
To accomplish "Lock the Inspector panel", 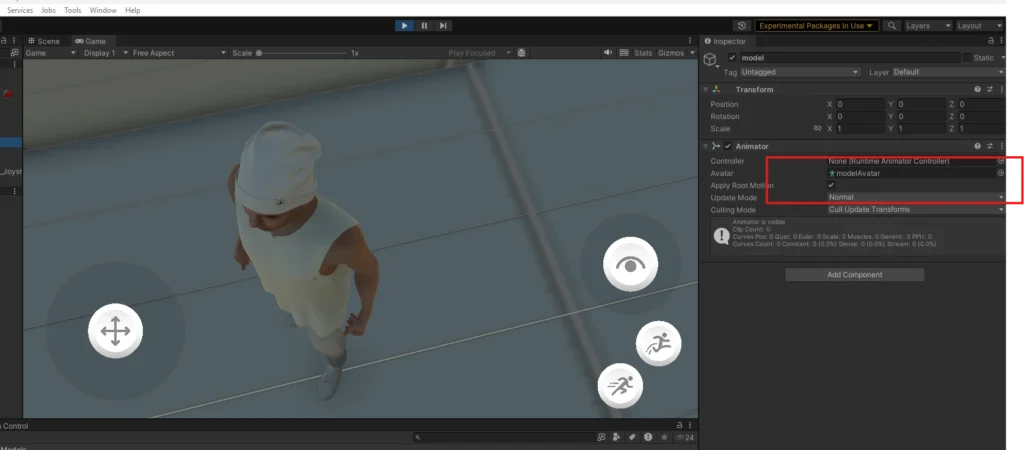I will (991, 41).
